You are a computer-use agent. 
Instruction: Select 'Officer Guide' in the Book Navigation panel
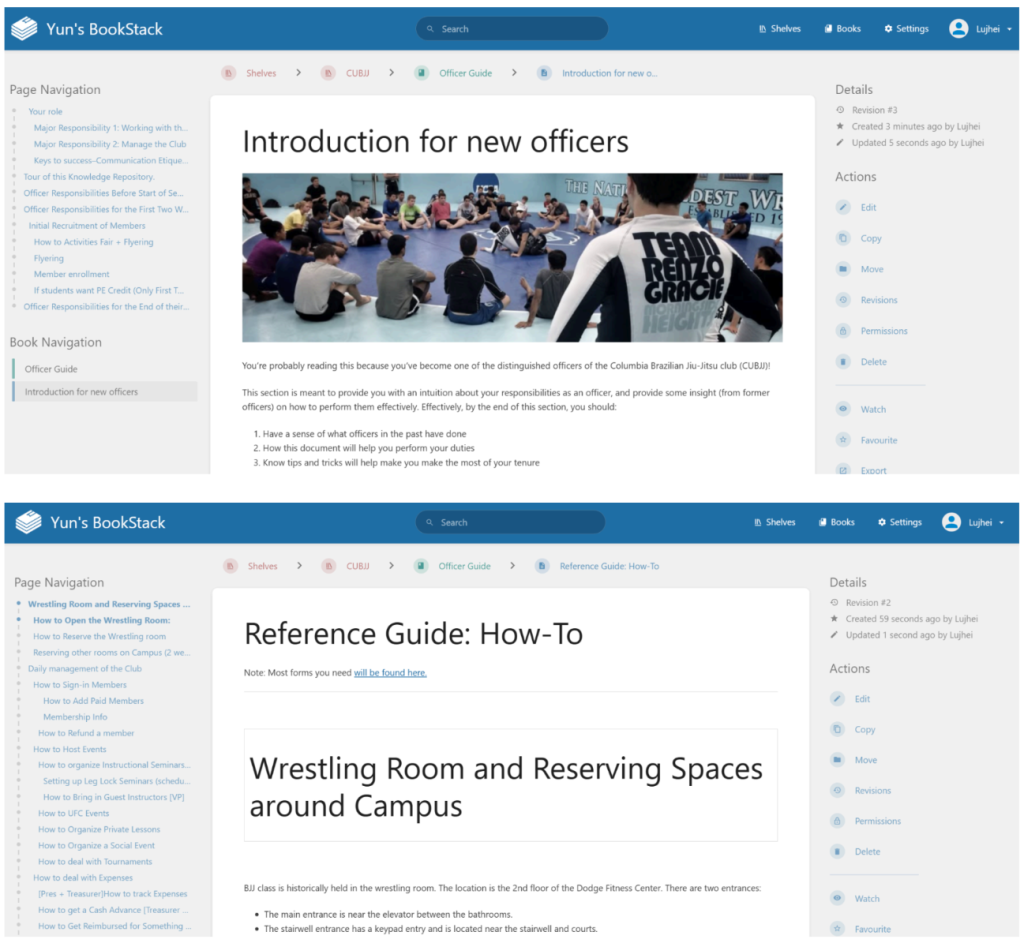[51, 369]
